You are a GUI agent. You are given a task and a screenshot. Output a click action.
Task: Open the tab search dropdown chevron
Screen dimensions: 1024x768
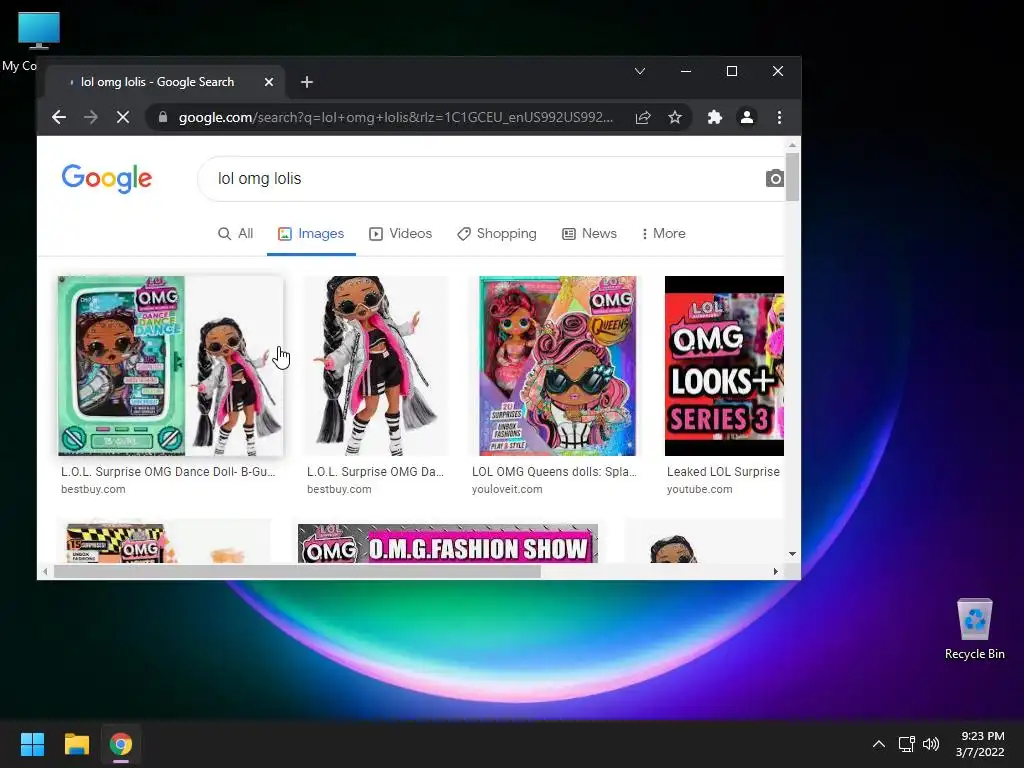click(640, 71)
